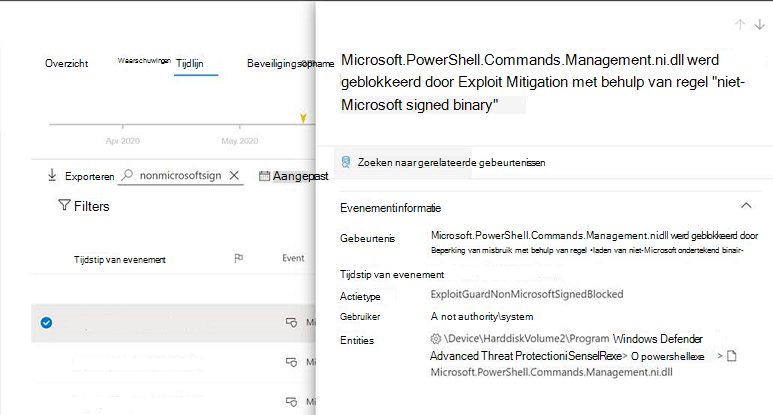Click the Exporteren download icon
The width and height of the screenshot is (773, 415).
tap(52, 175)
